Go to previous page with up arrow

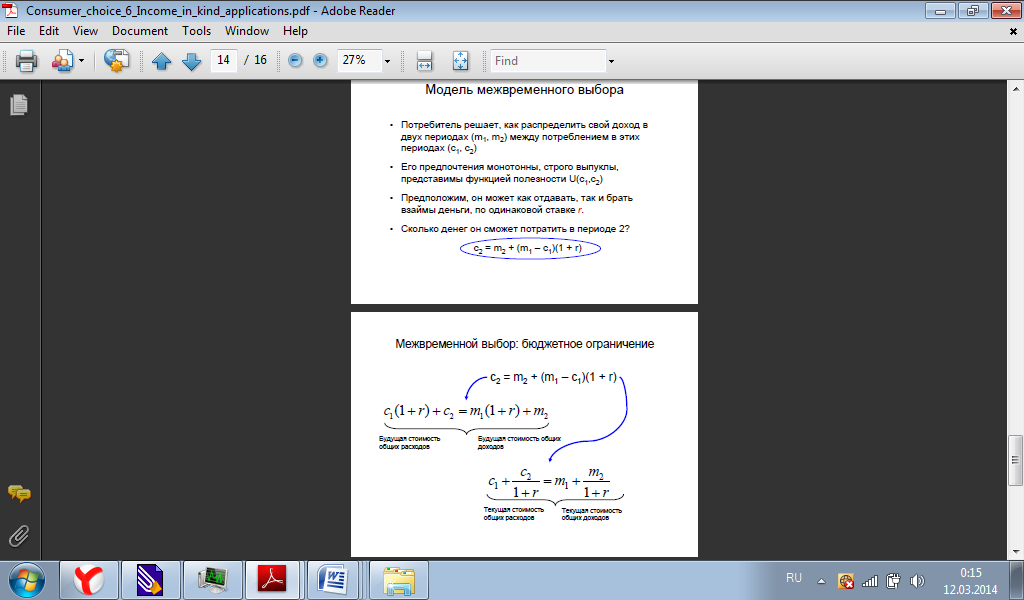(161, 61)
